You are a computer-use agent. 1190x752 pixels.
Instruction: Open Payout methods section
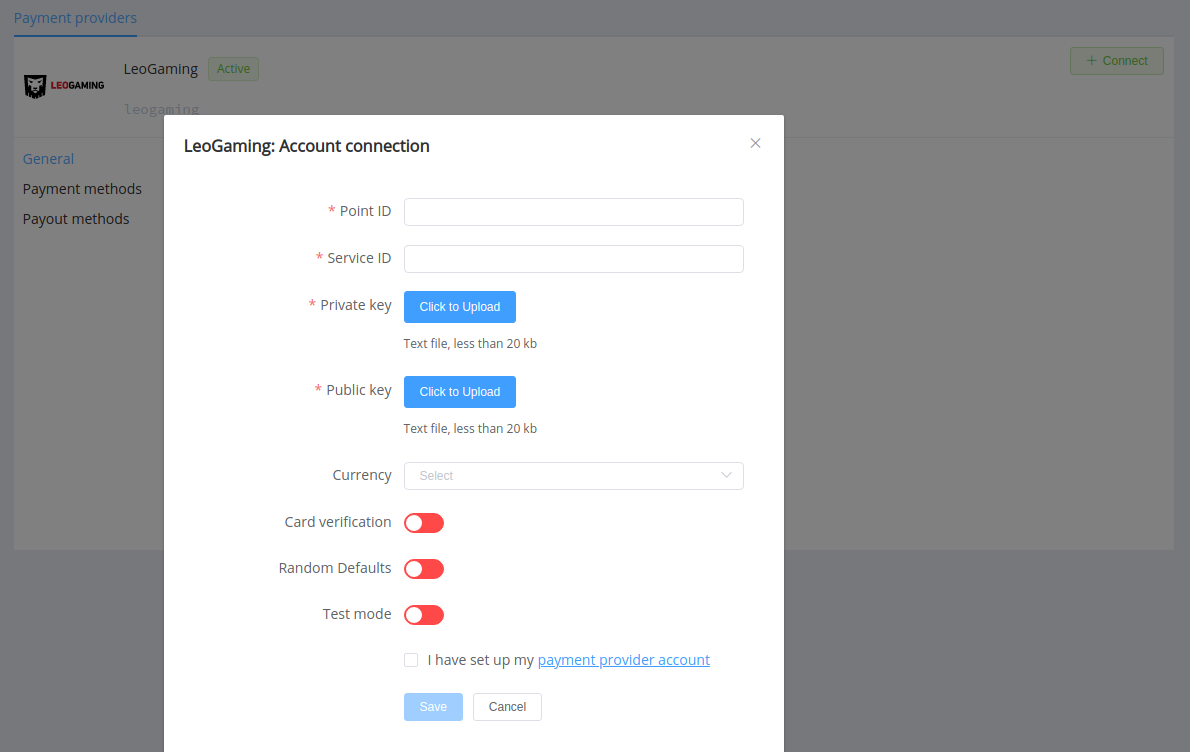coord(76,219)
